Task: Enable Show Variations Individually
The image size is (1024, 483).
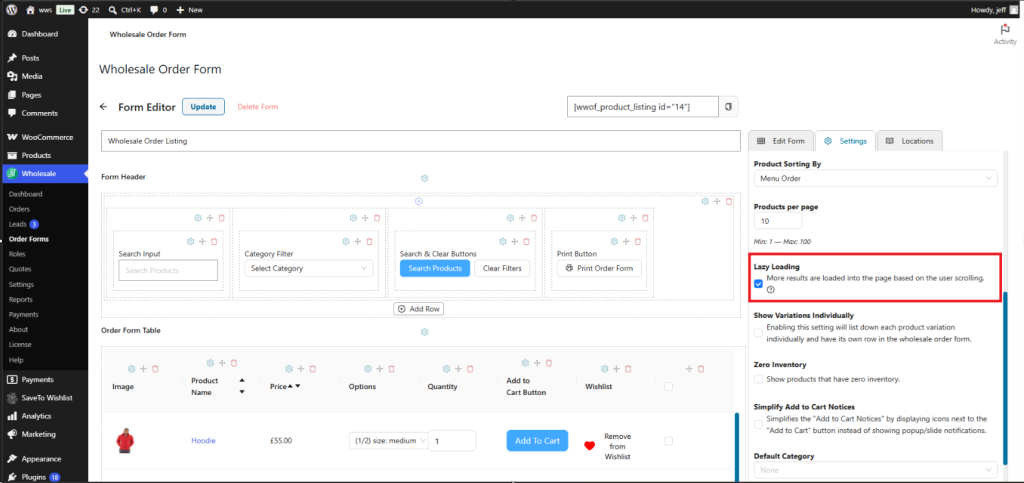Action: pos(758,333)
